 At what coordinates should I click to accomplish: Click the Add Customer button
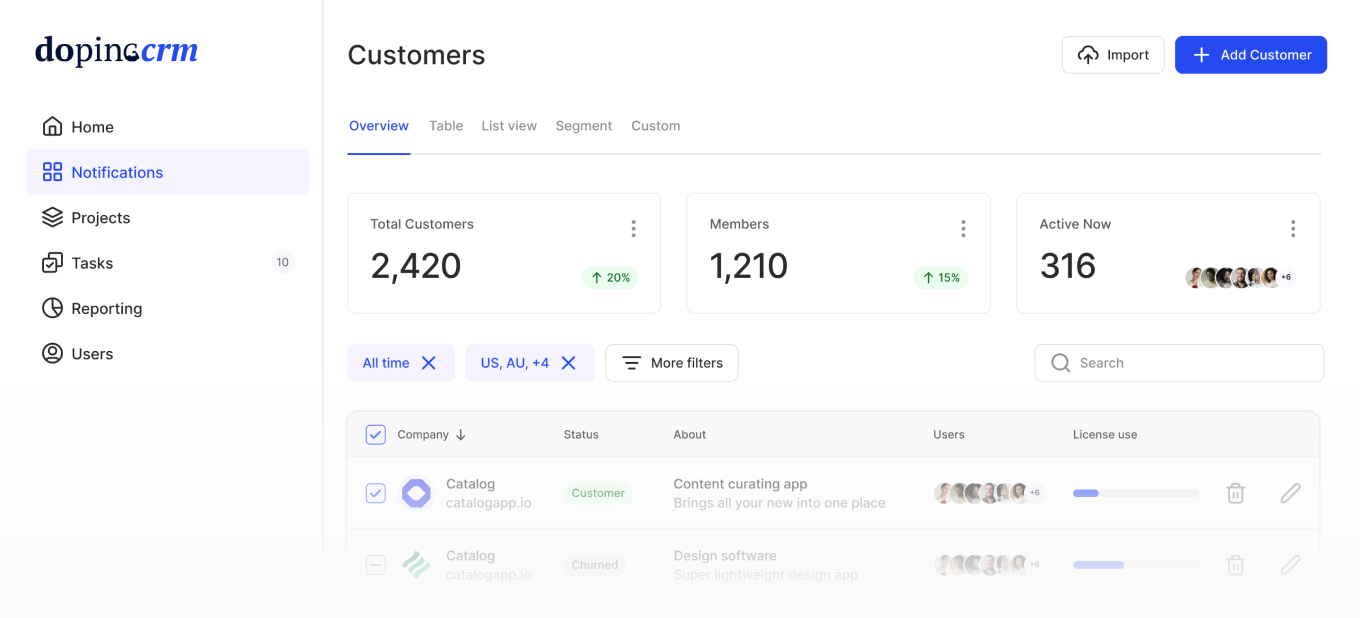[x=1251, y=55]
